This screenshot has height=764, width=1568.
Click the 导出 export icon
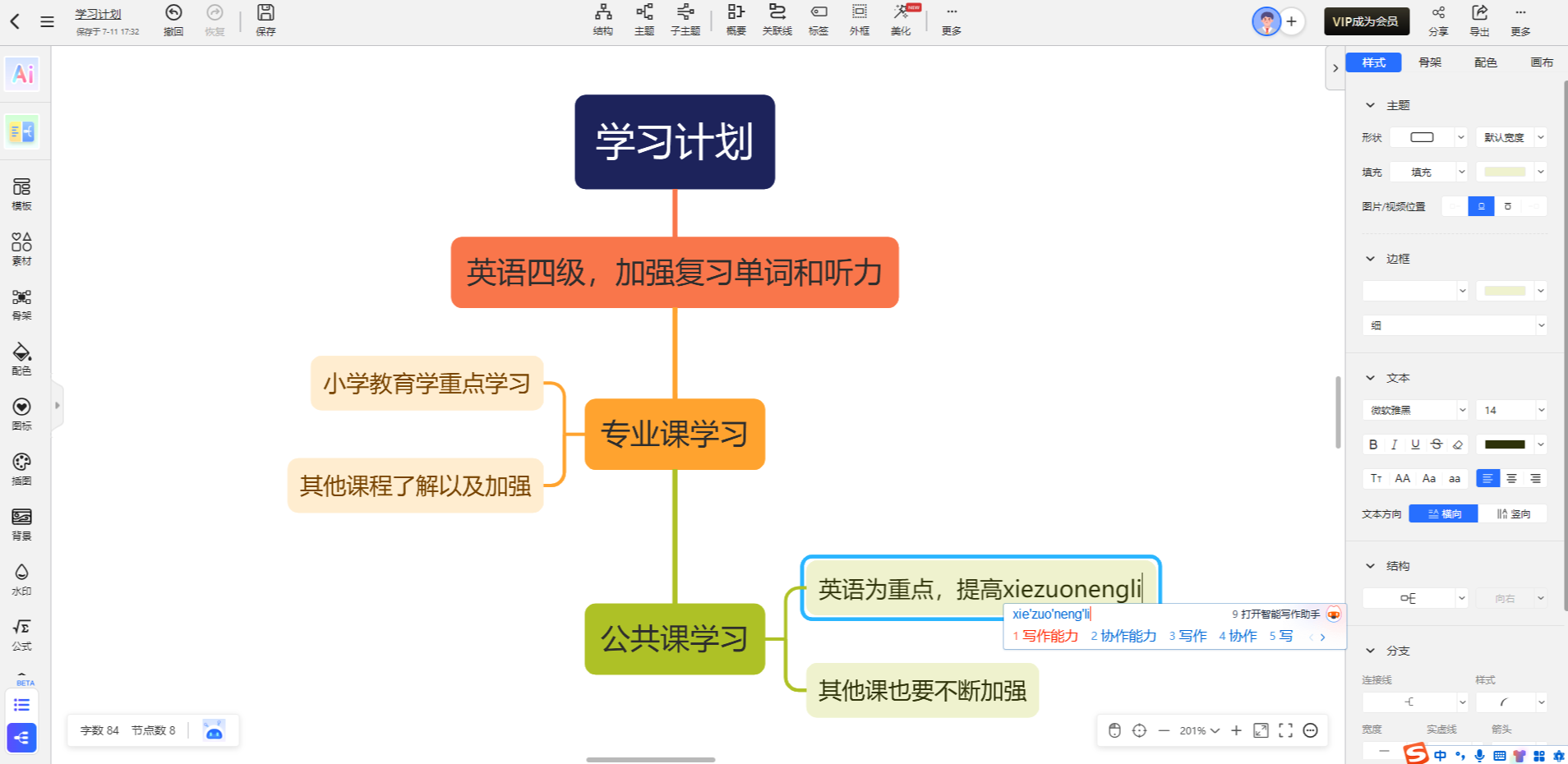point(1479,21)
